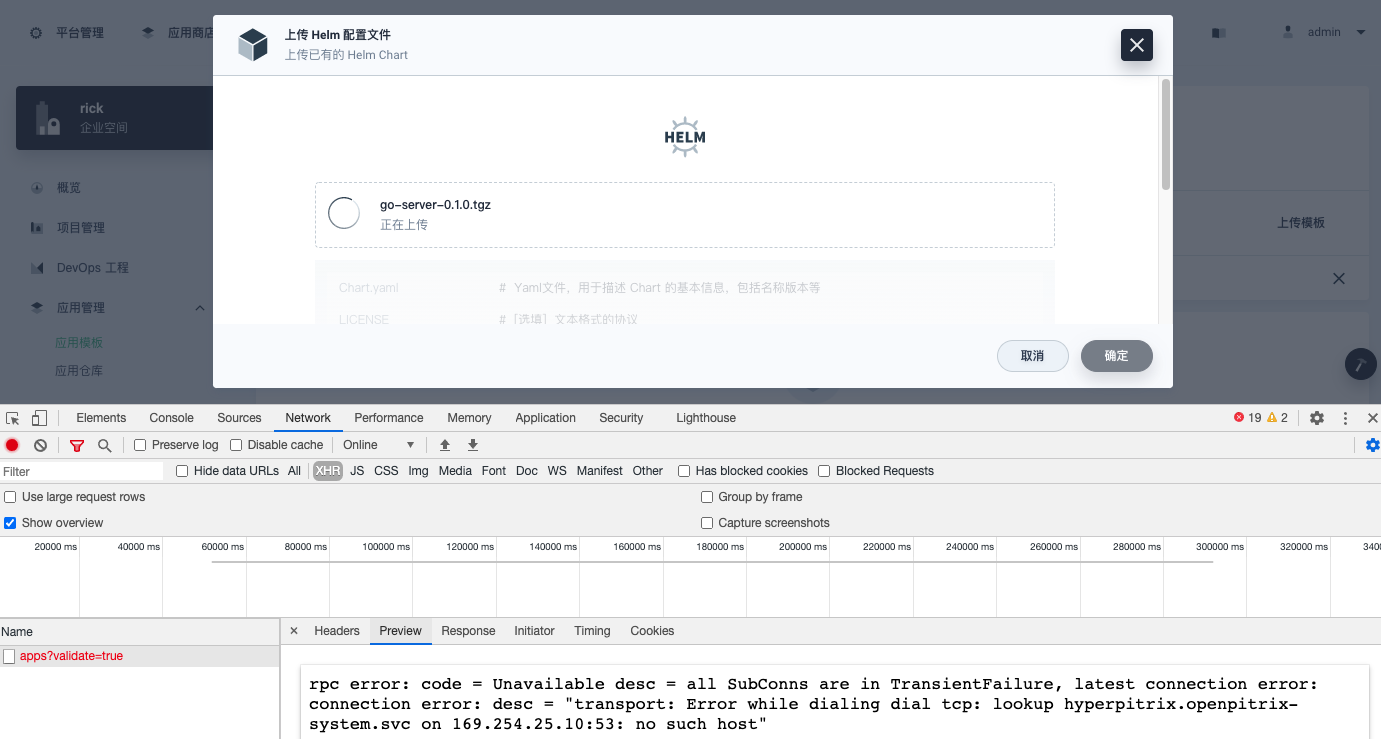Select the inspect element tool in DevTools
The width and height of the screenshot is (1381, 739).
pyautogui.click(x=13, y=417)
